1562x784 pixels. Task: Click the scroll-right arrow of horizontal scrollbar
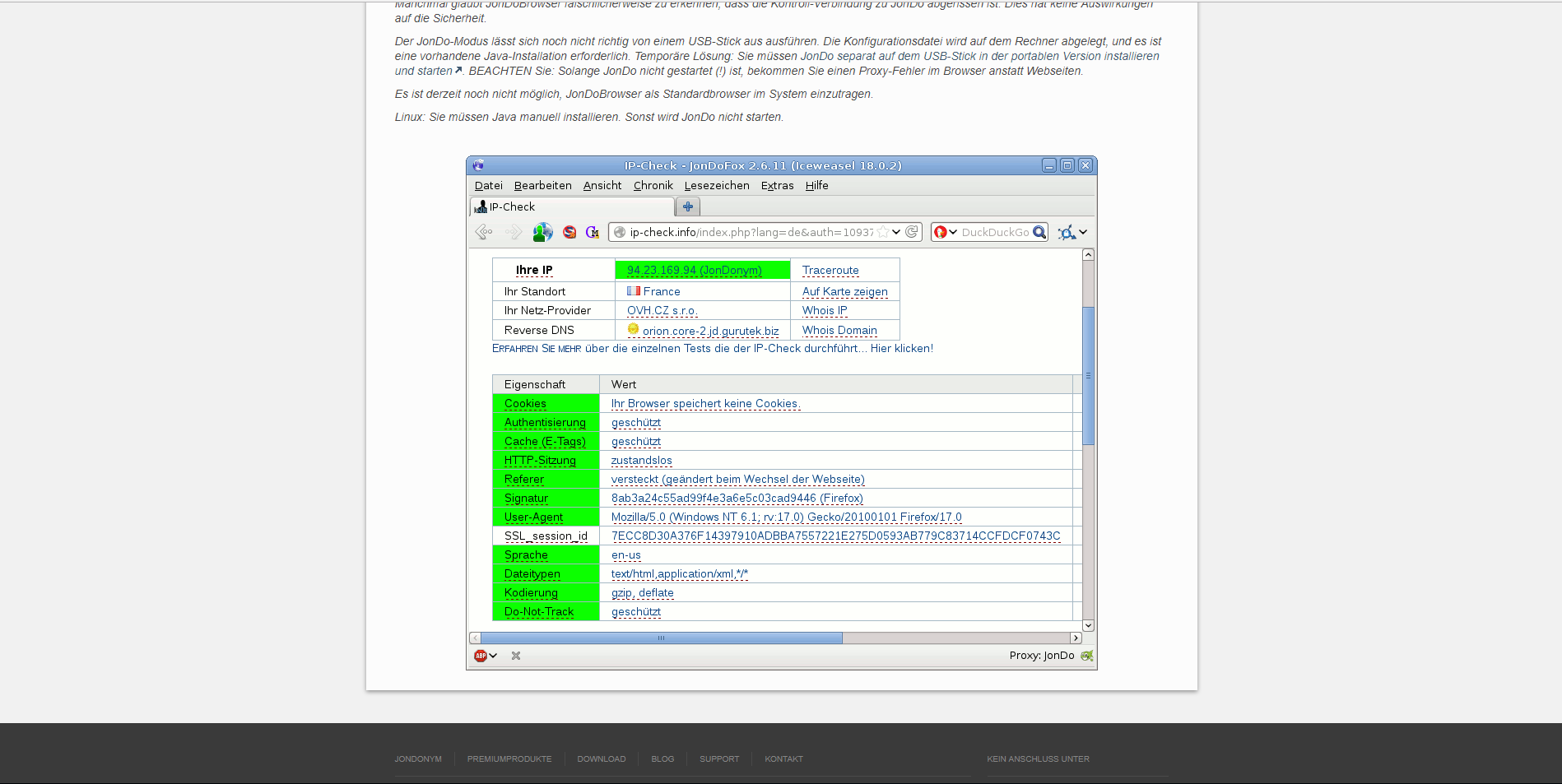(x=1076, y=638)
